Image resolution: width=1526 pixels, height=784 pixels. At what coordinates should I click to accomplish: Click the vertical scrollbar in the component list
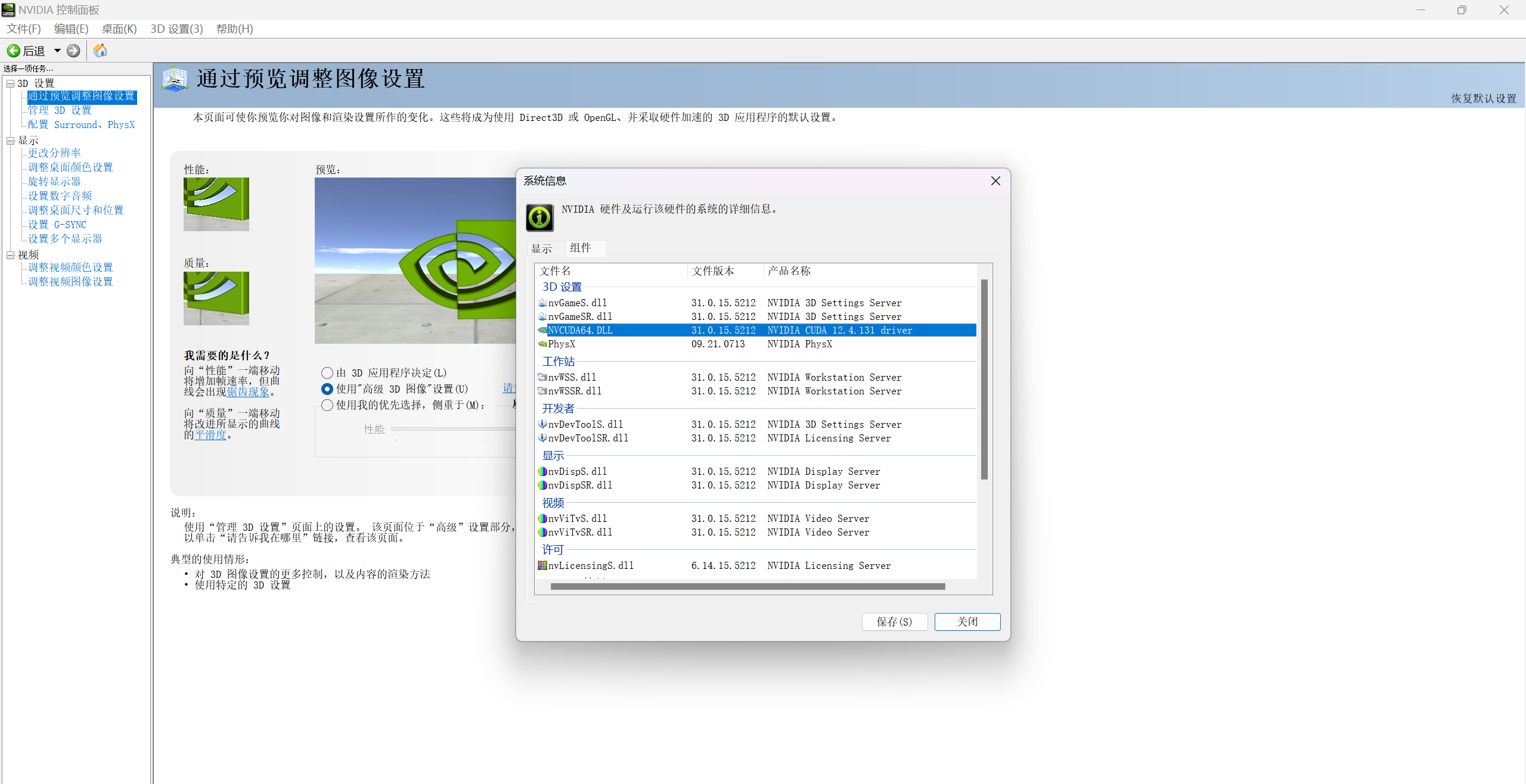pyautogui.click(x=984, y=379)
